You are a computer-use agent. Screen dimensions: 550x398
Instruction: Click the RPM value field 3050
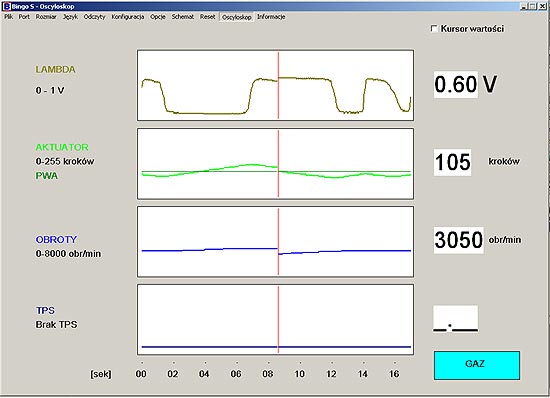[458, 240]
